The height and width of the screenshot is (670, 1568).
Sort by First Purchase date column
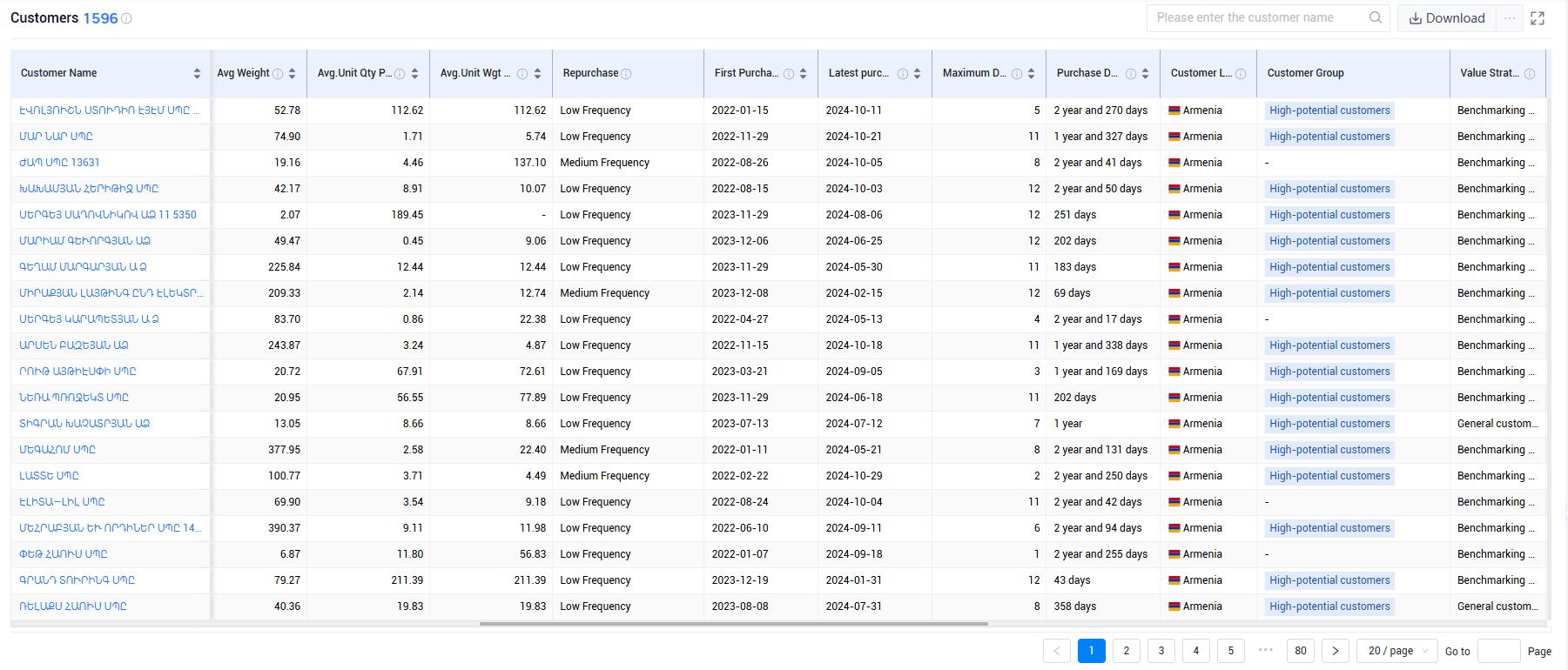click(803, 73)
